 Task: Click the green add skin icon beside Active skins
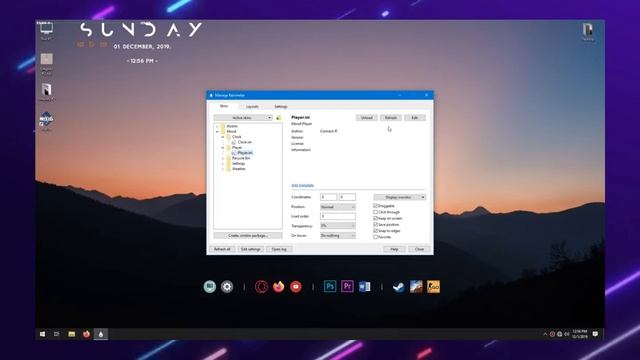pyautogui.click(x=278, y=118)
